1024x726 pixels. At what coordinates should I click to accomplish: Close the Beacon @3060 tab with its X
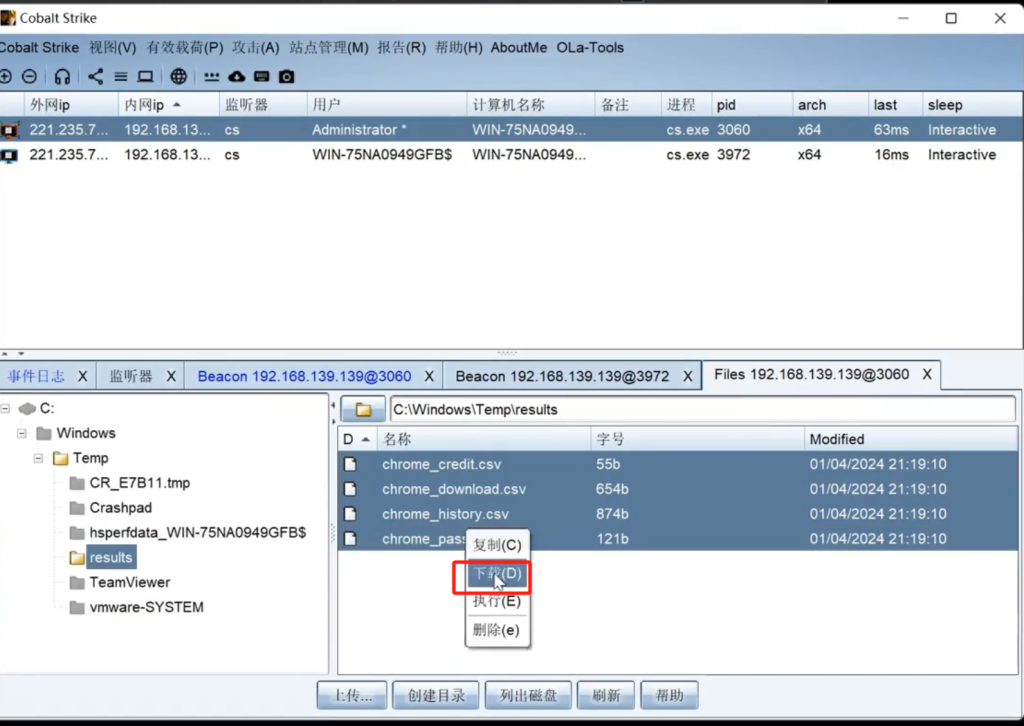[x=429, y=376]
